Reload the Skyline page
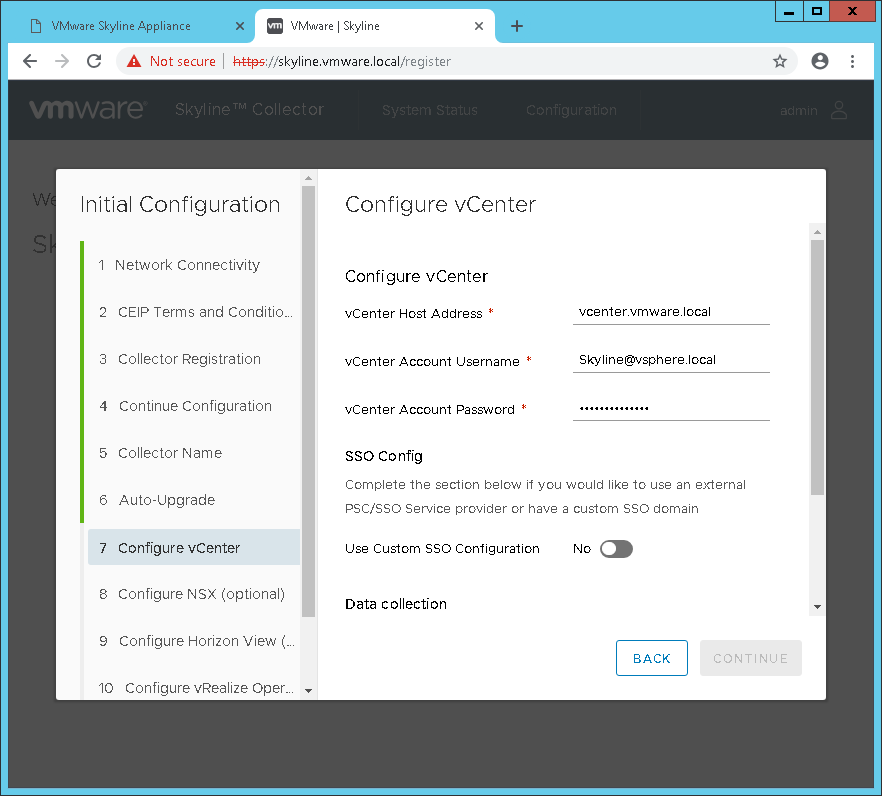Image resolution: width=882 pixels, height=796 pixels. pyautogui.click(x=94, y=61)
